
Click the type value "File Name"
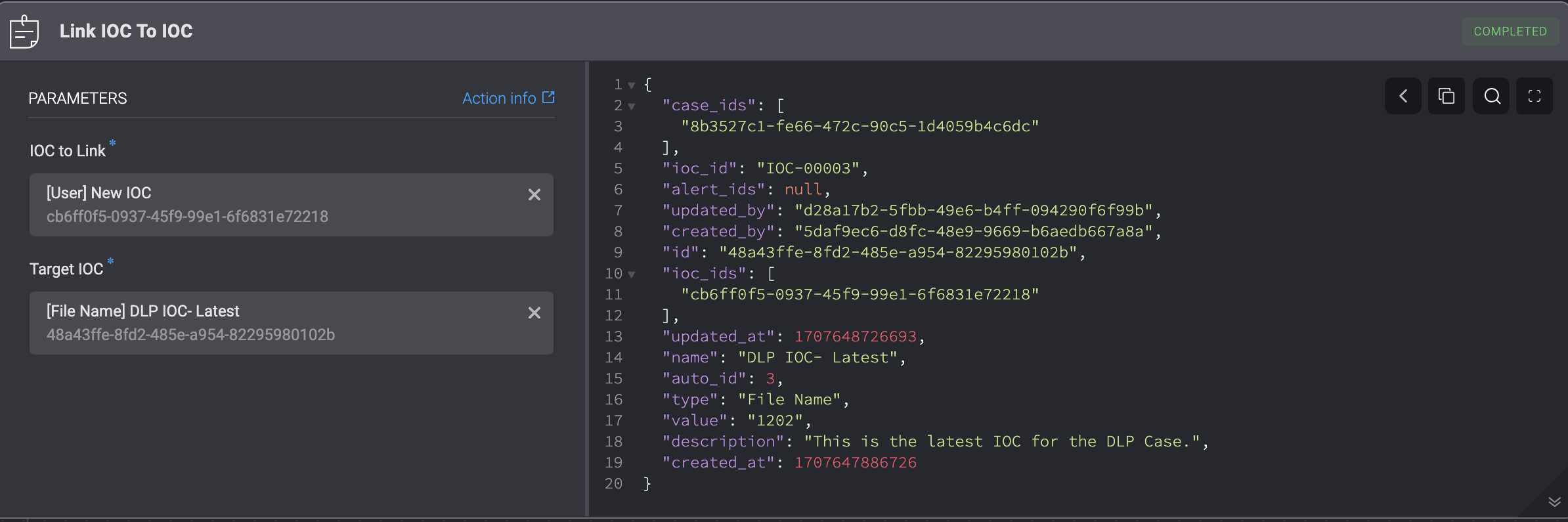tap(789, 399)
